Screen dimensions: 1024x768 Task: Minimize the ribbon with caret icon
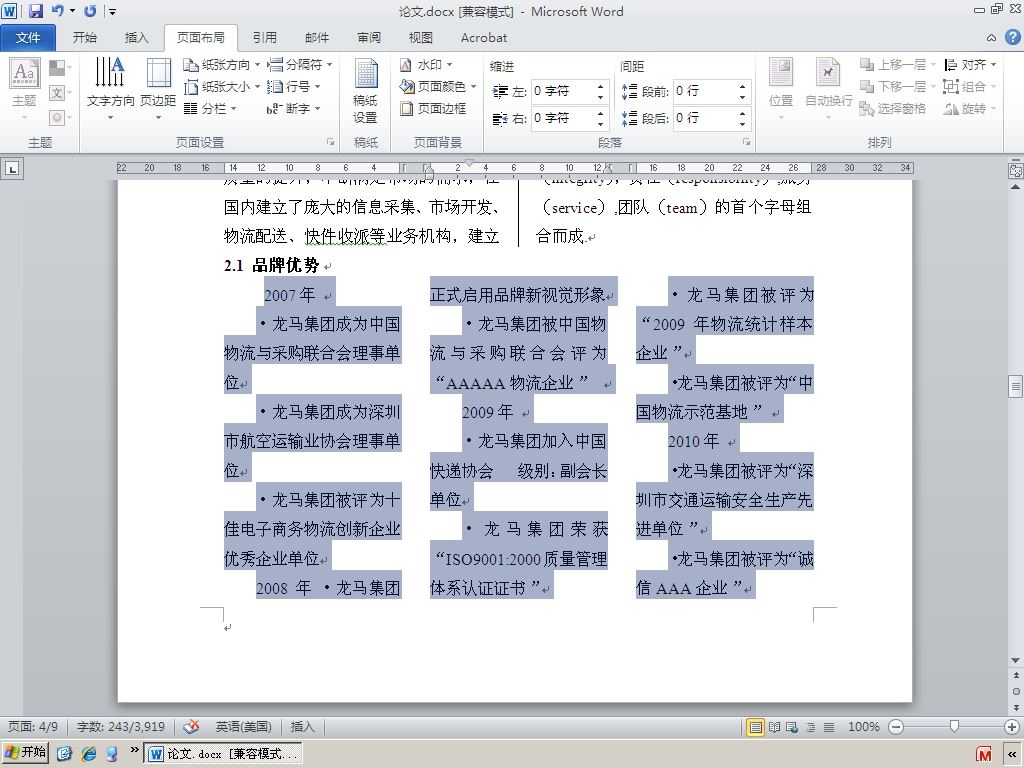(991, 38)
